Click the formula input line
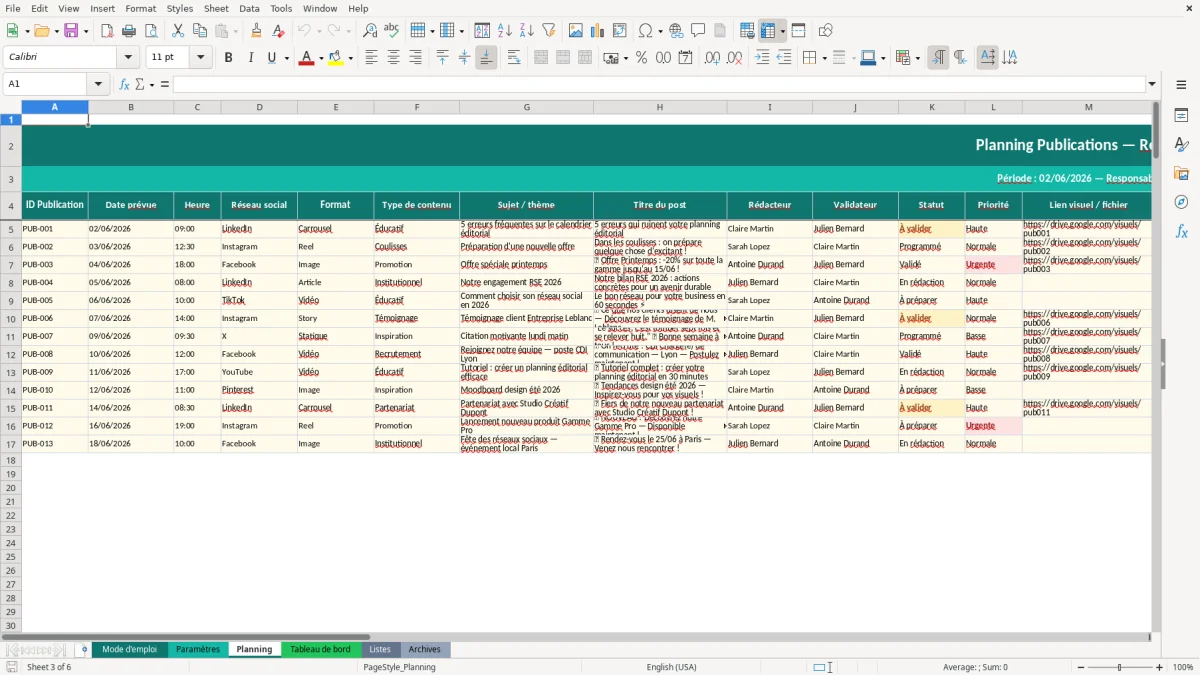This screenshot has width=1200, height=675. [659, 84]
